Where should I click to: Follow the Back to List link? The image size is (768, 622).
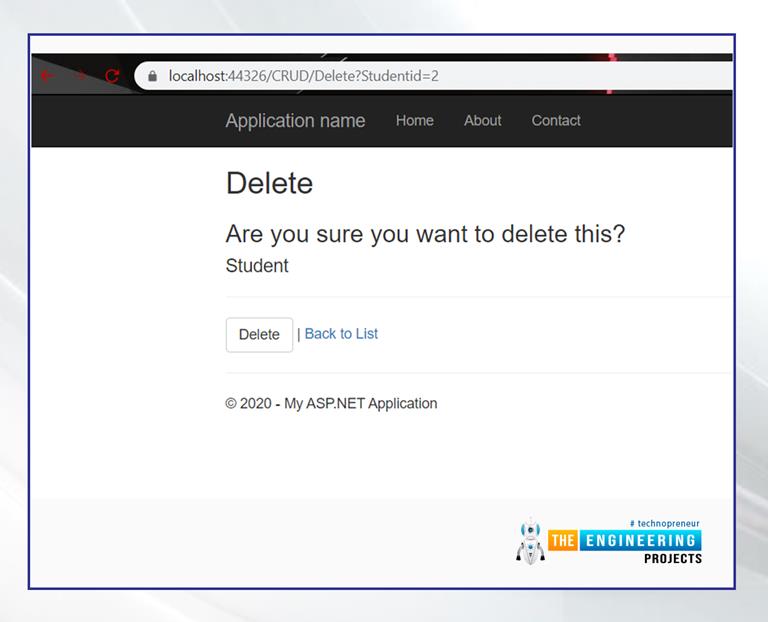341,334
